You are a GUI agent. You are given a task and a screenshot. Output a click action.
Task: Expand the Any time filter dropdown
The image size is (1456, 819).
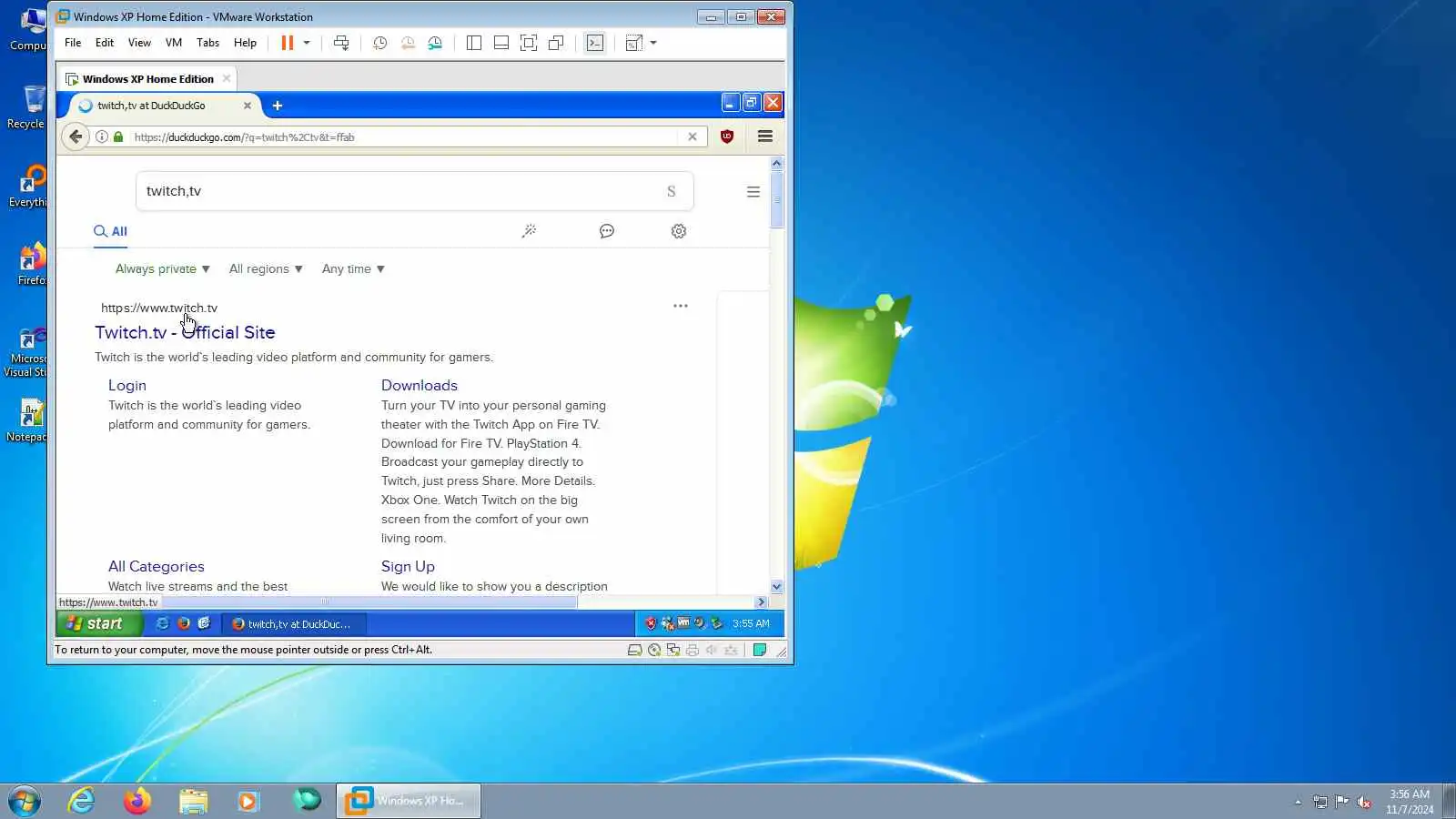click(x=353, y=268)
